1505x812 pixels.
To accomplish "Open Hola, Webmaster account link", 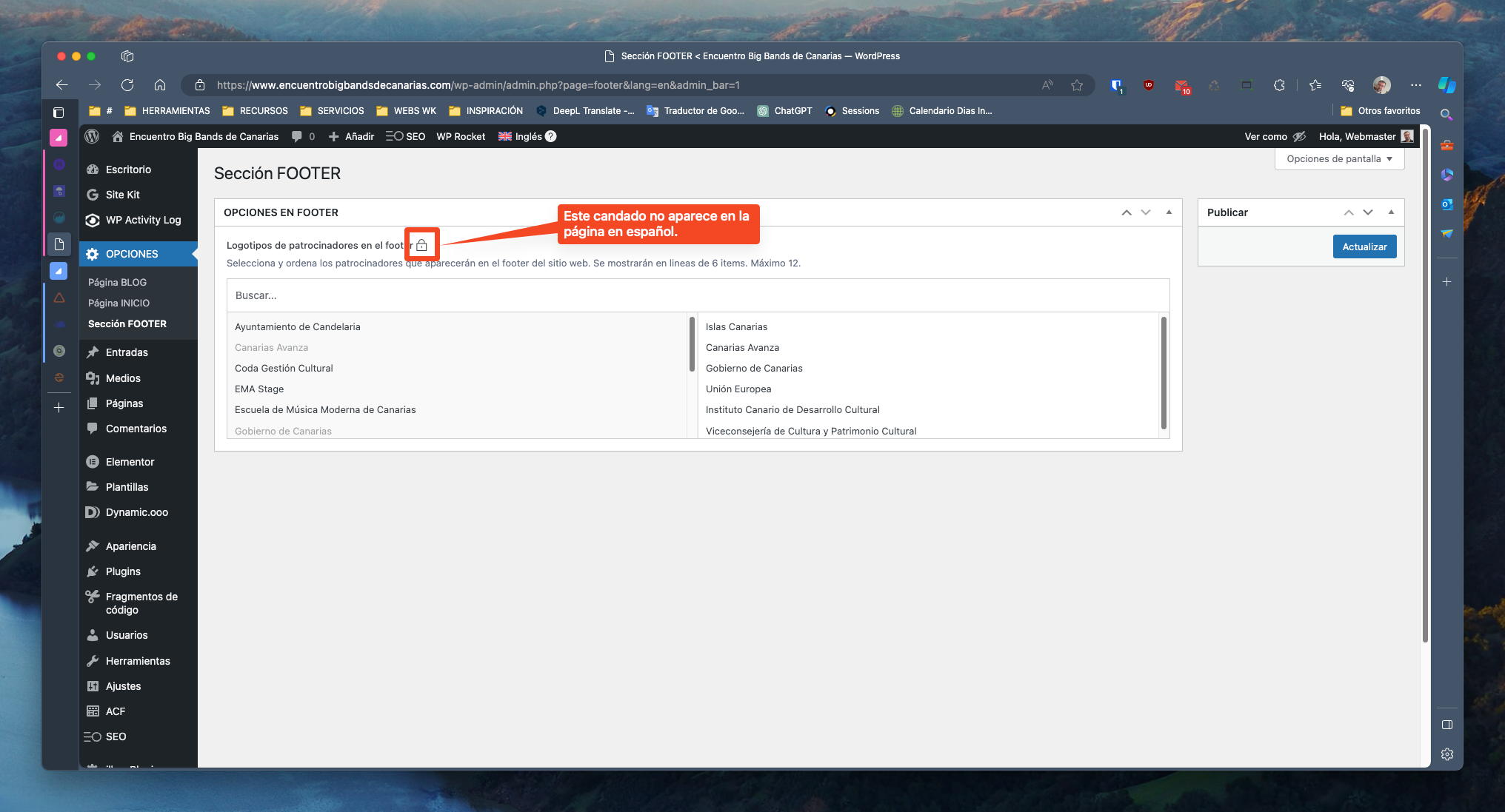I will (1366, 136).
